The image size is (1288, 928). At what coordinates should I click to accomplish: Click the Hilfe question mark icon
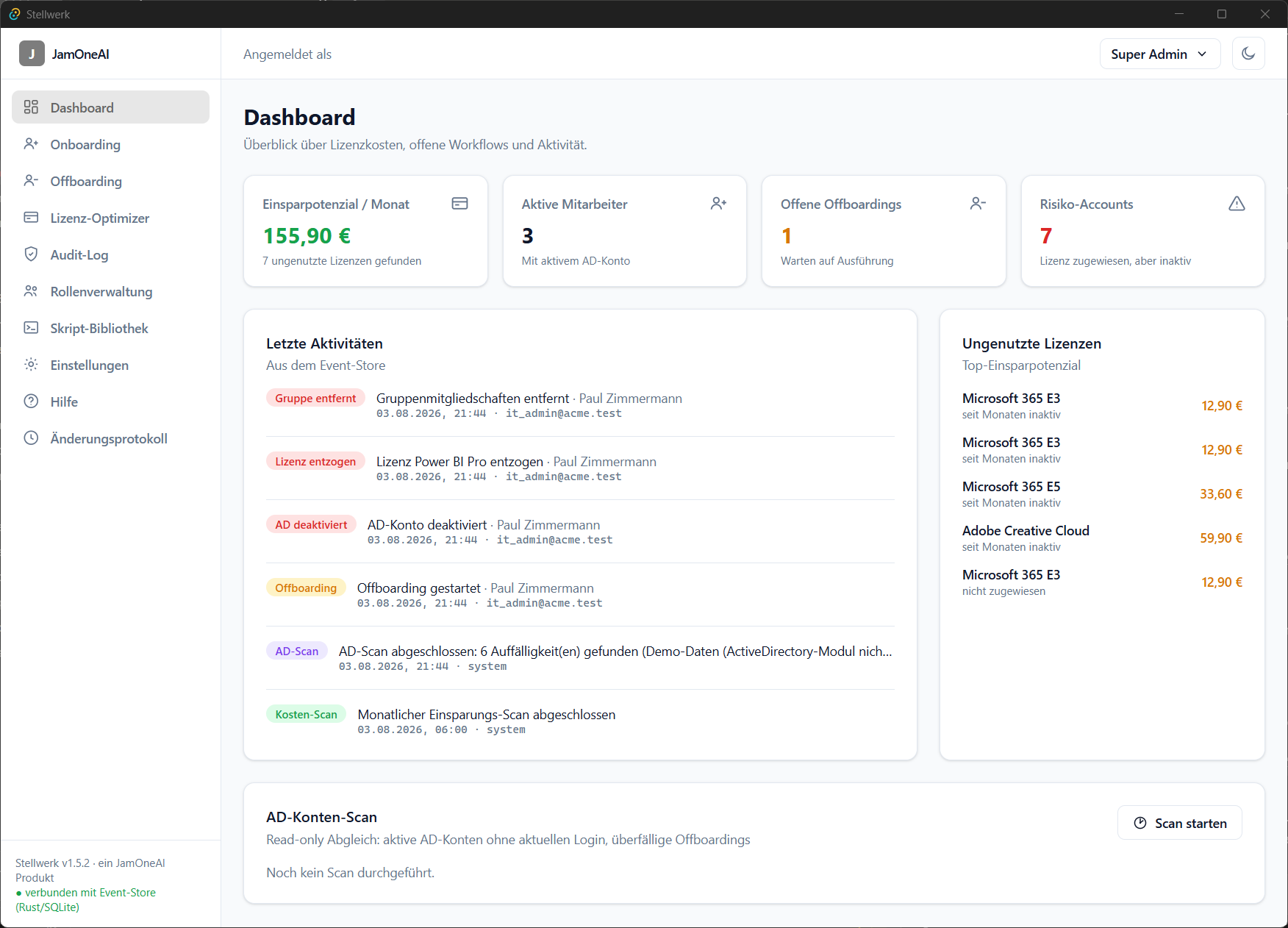(31, 401)
